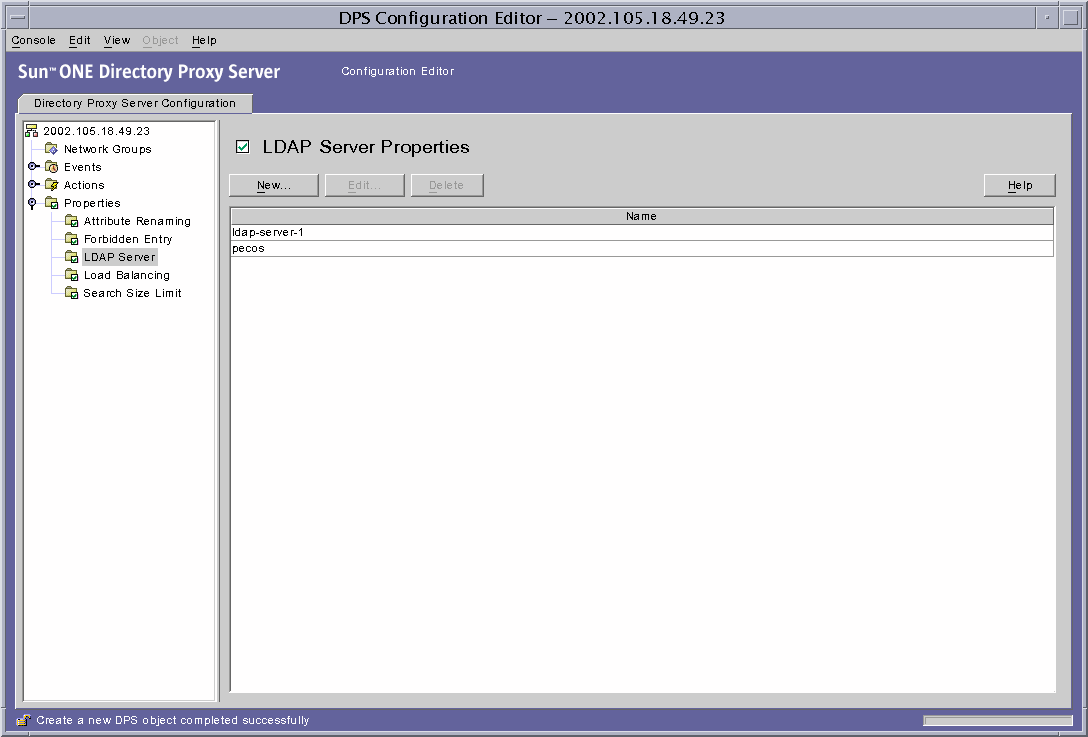Click the New button
This screenshot has height=737, width=1088.
coord(273,185)
